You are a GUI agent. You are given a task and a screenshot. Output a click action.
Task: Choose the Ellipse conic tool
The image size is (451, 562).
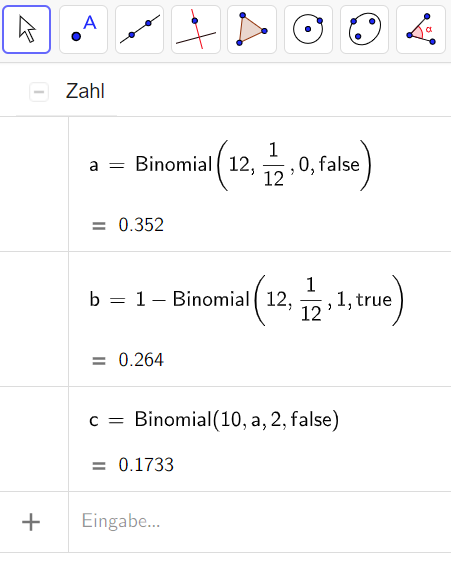[364, 30]
